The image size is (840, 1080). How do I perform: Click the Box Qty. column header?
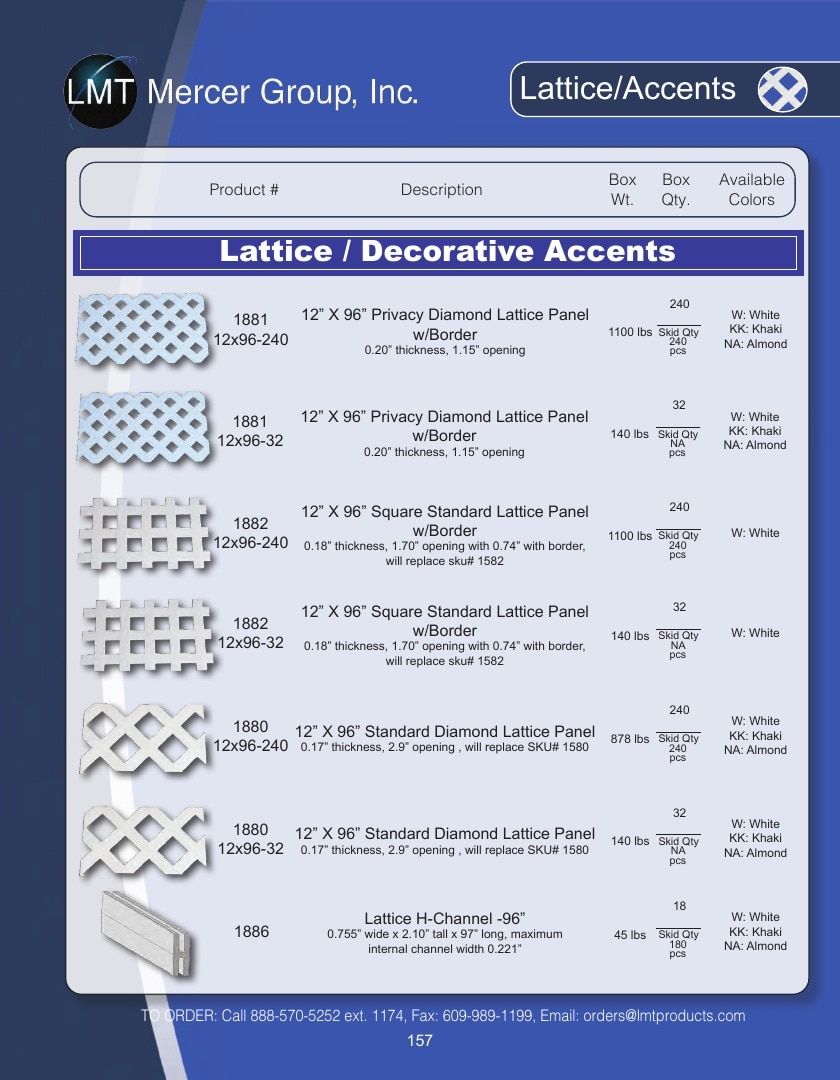pyautogui.click(x=675, y=189)
